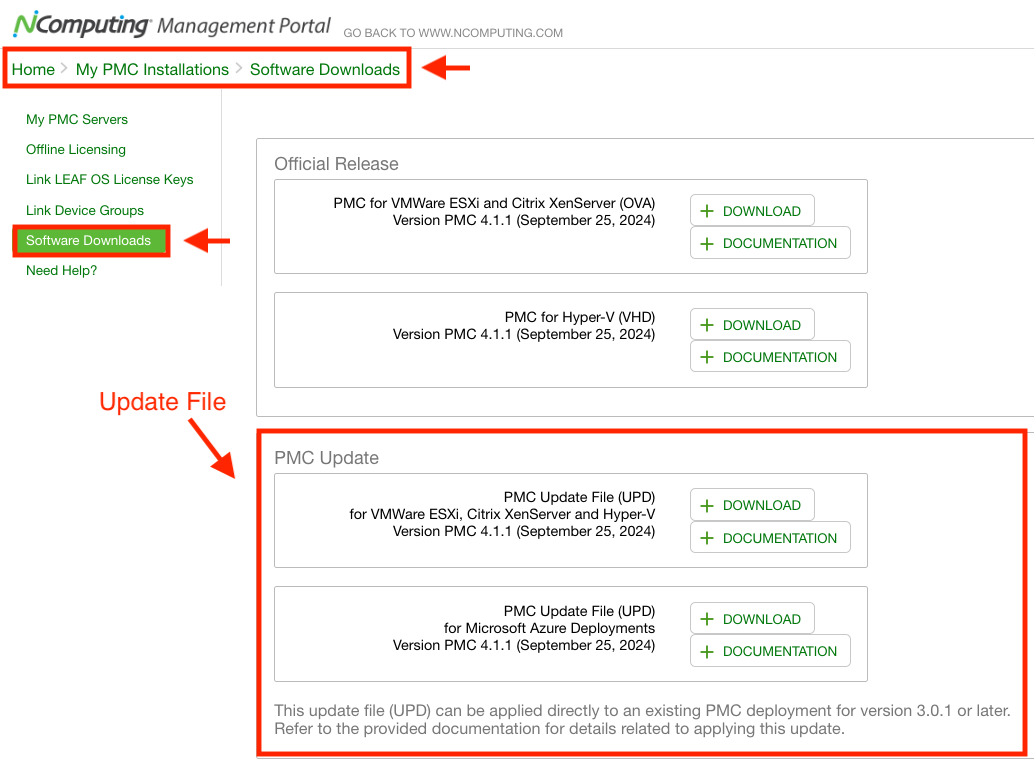Open Need Help? in sidebar
The width and height of the screenshot is (1034, 771).
tap(61, 270)
